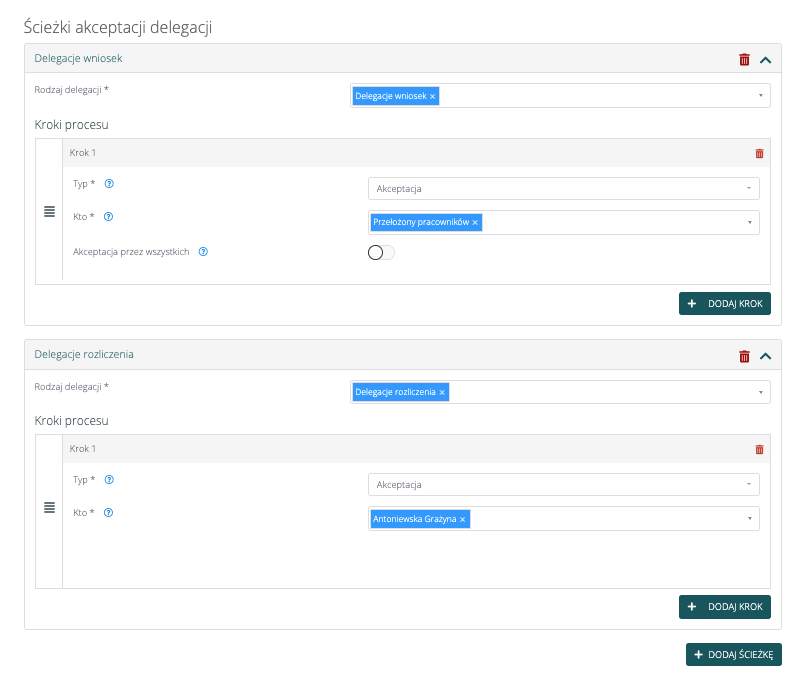The image size is (805, 684).
Task: Delete Krok 1 in Delegacje wniosek section
Action: pos(759,153)
